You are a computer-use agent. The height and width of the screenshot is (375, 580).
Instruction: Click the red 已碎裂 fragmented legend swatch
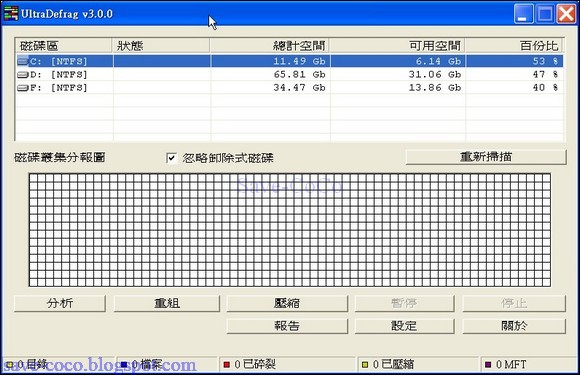click(x=227, y=365)
